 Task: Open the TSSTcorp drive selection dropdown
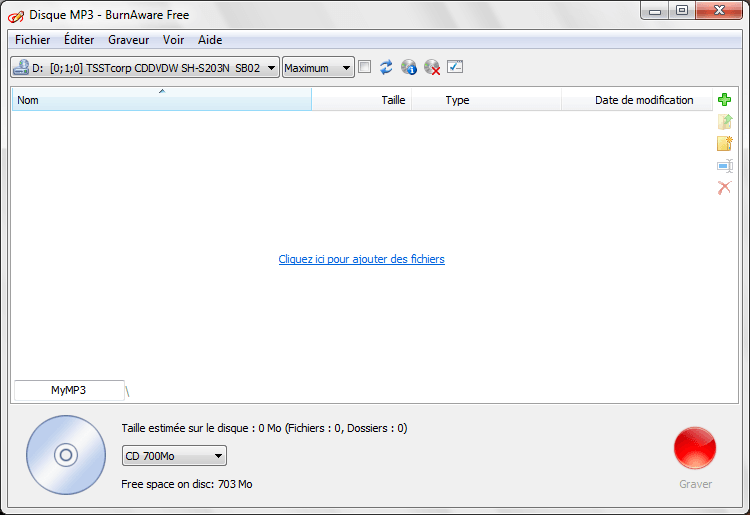click(145, 67)
